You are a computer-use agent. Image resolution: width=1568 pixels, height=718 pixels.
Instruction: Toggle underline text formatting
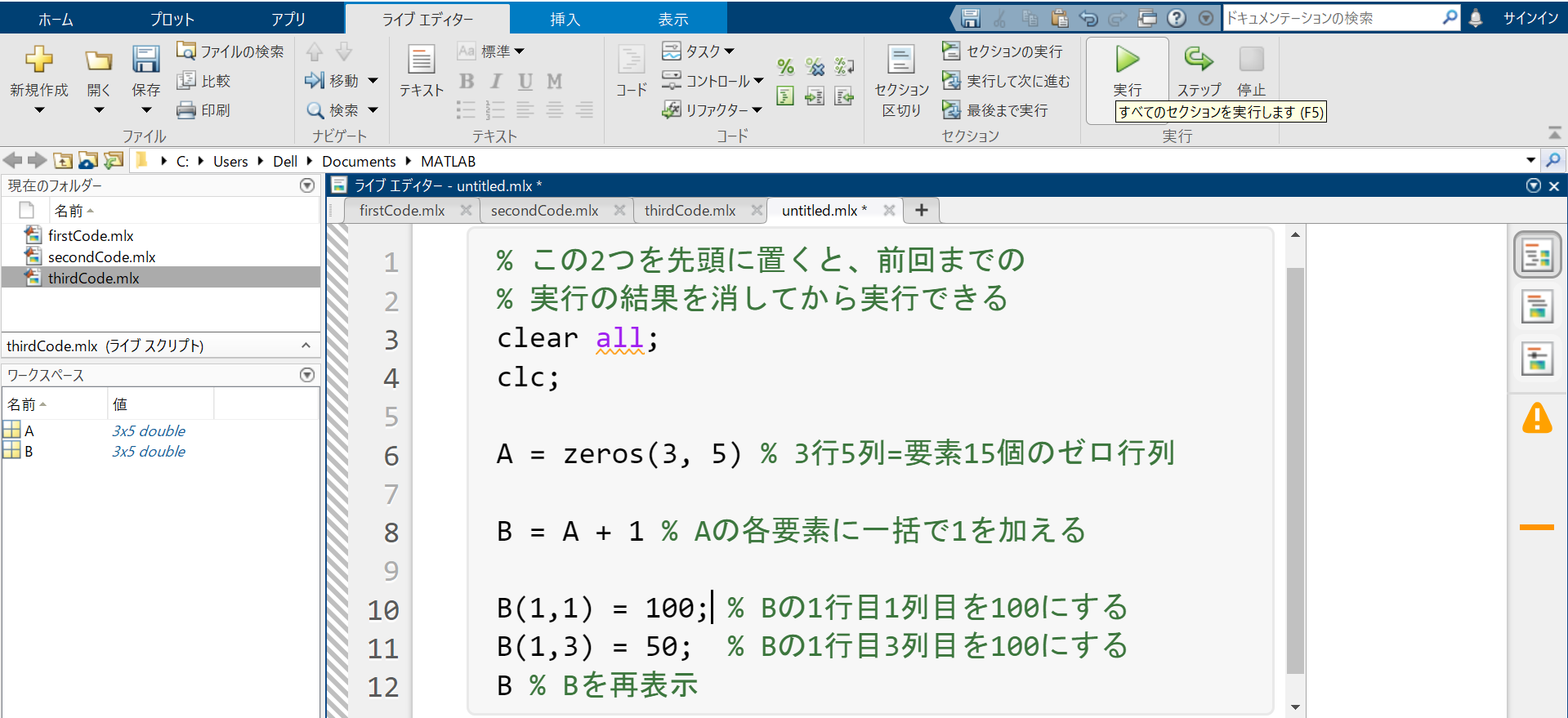525,81
